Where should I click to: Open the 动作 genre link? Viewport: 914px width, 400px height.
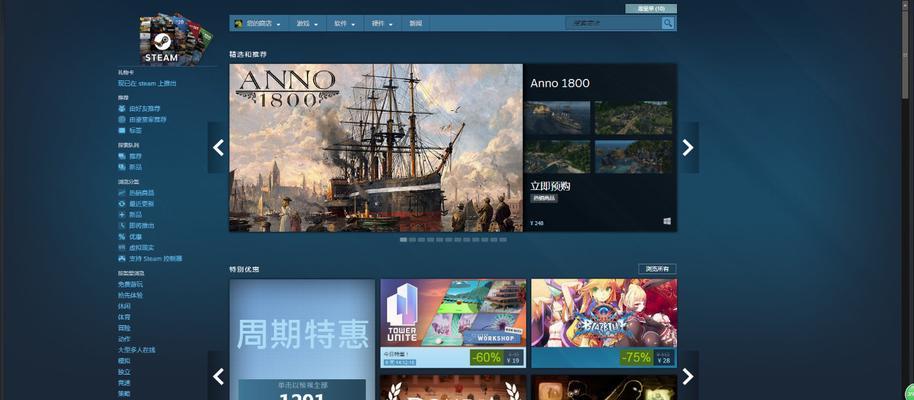pyautogui.click(x=124, y=339)
